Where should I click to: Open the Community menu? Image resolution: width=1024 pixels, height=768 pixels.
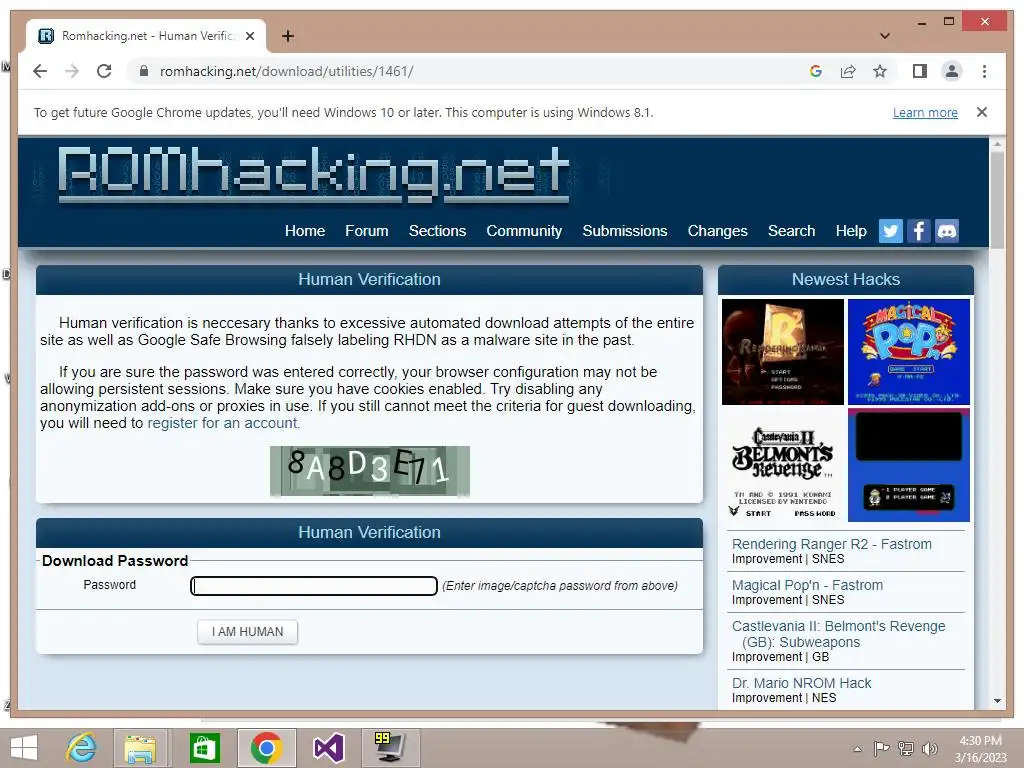[524, 231]
